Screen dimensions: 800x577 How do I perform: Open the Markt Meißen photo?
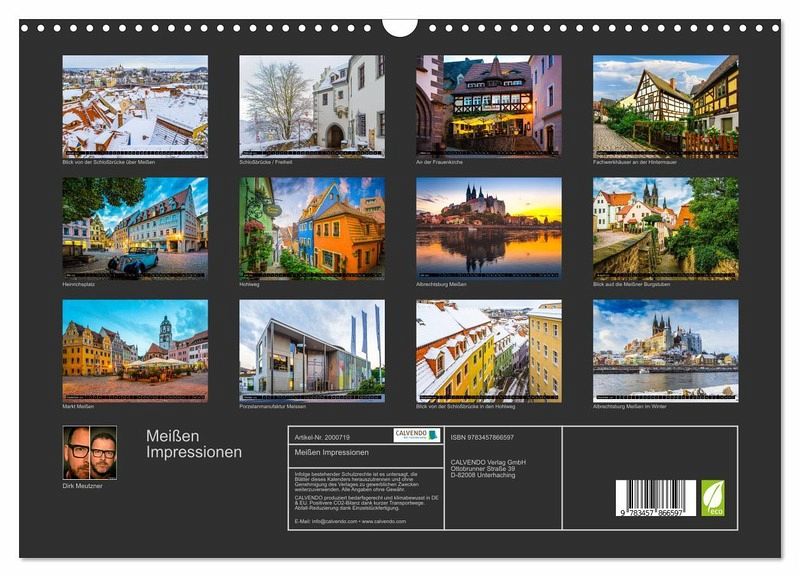pos(135,350)
